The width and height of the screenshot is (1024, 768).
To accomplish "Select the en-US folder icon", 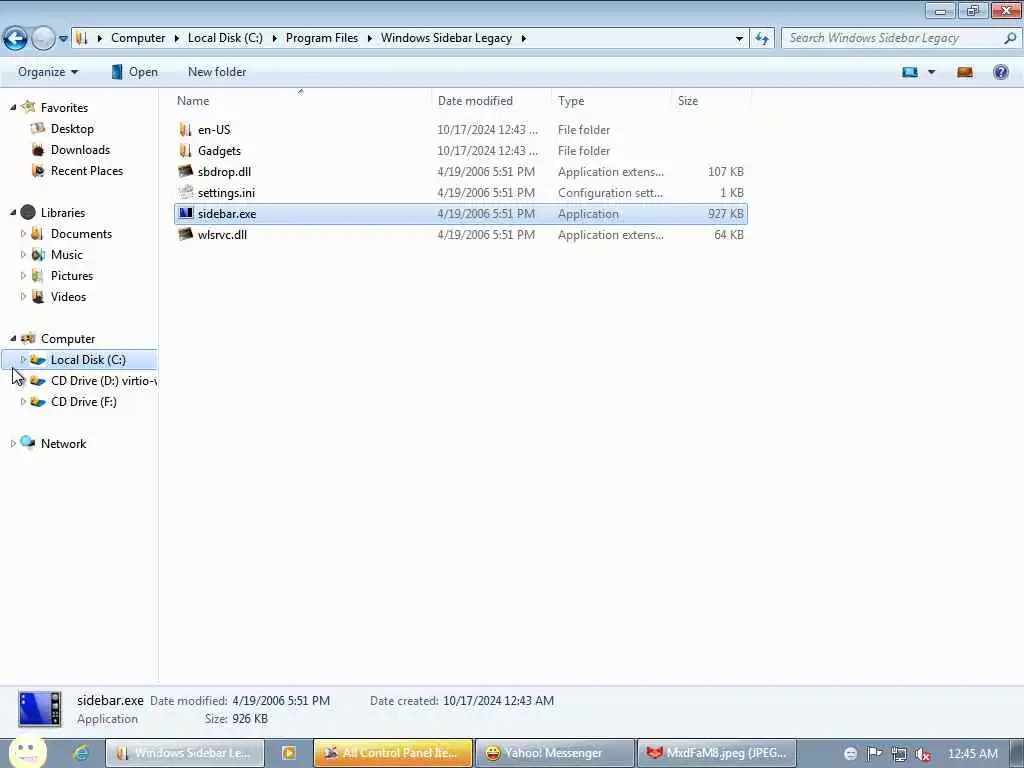I will 185,129.
